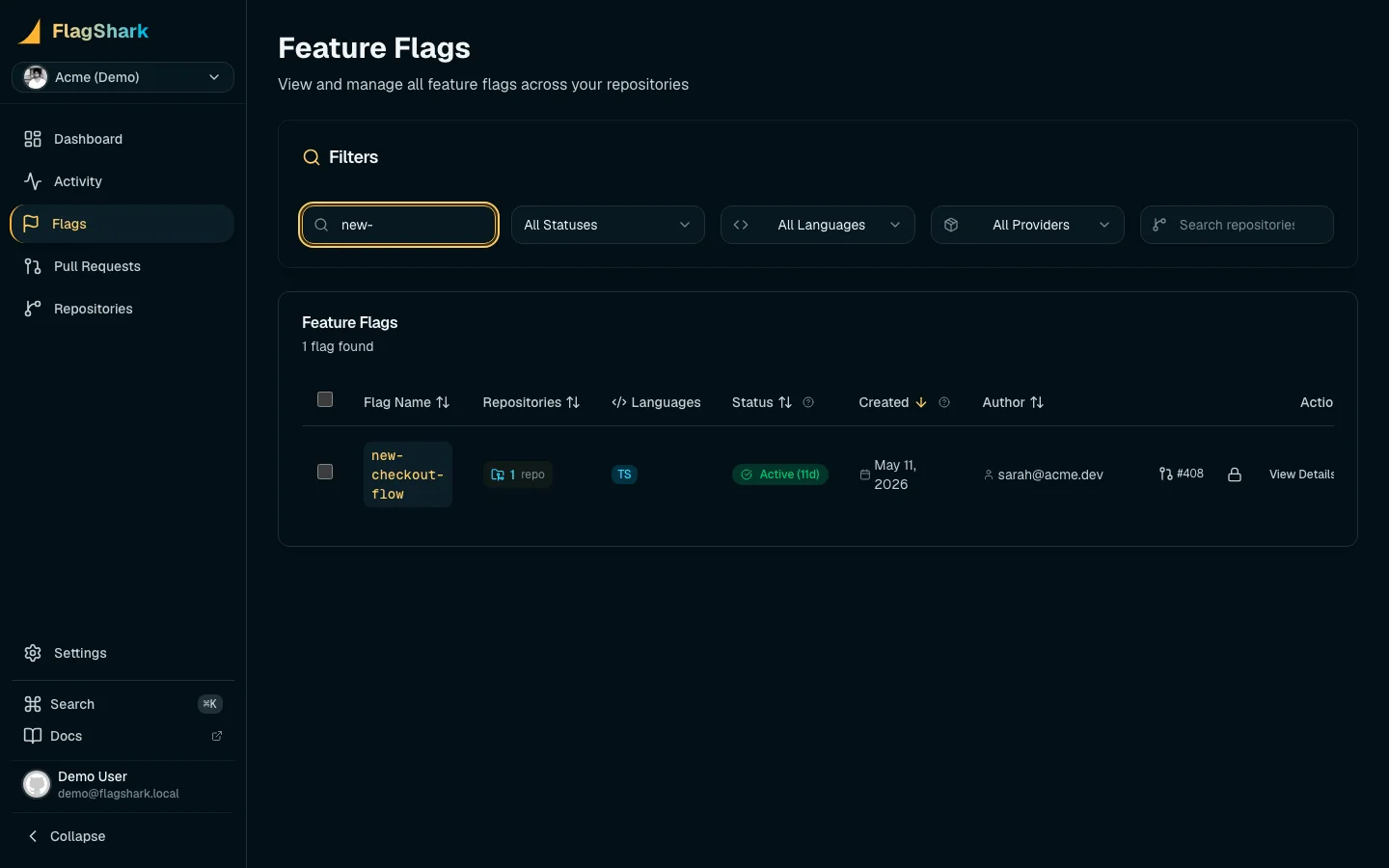Sort by Repositories column
The image size is (1389, 868).
[531, 402]
